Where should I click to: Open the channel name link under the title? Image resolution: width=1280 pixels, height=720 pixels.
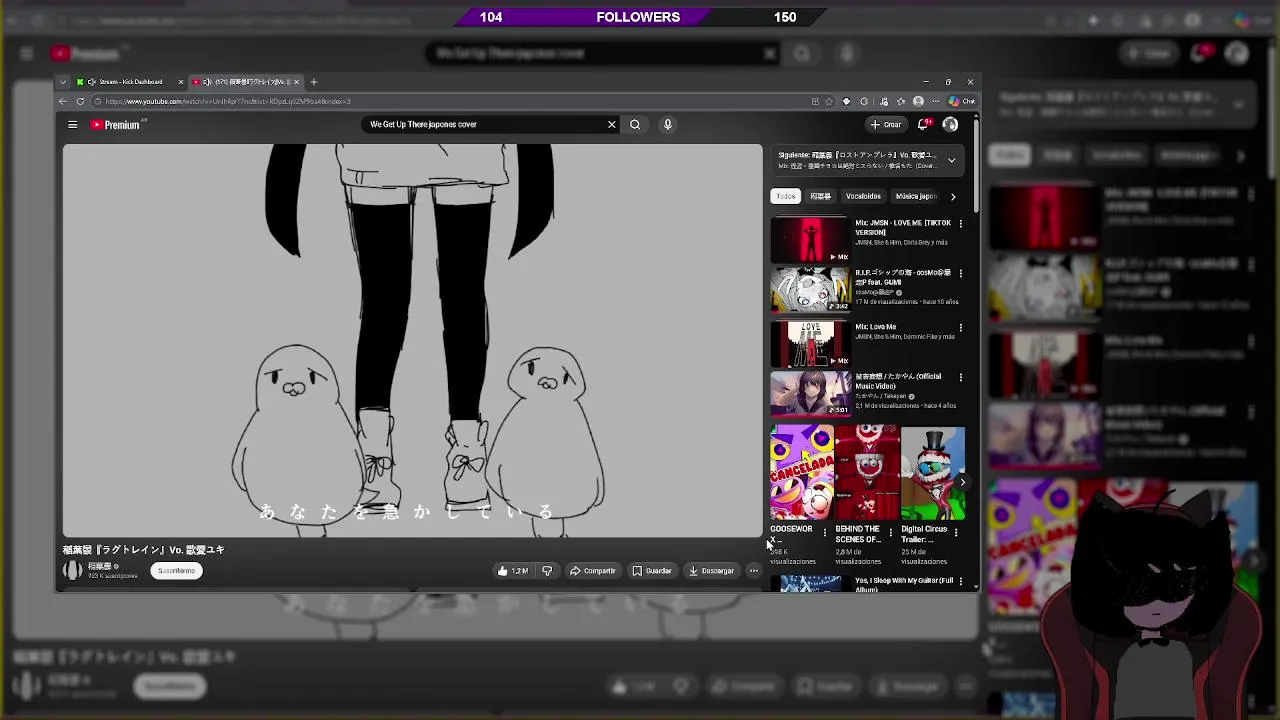pyautogui.click(x=100, y=566)
